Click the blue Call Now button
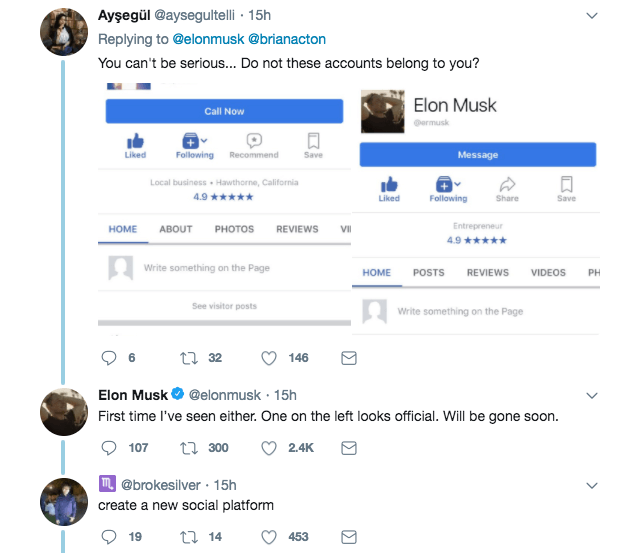 pyautogui.click(x=224, y=111)
